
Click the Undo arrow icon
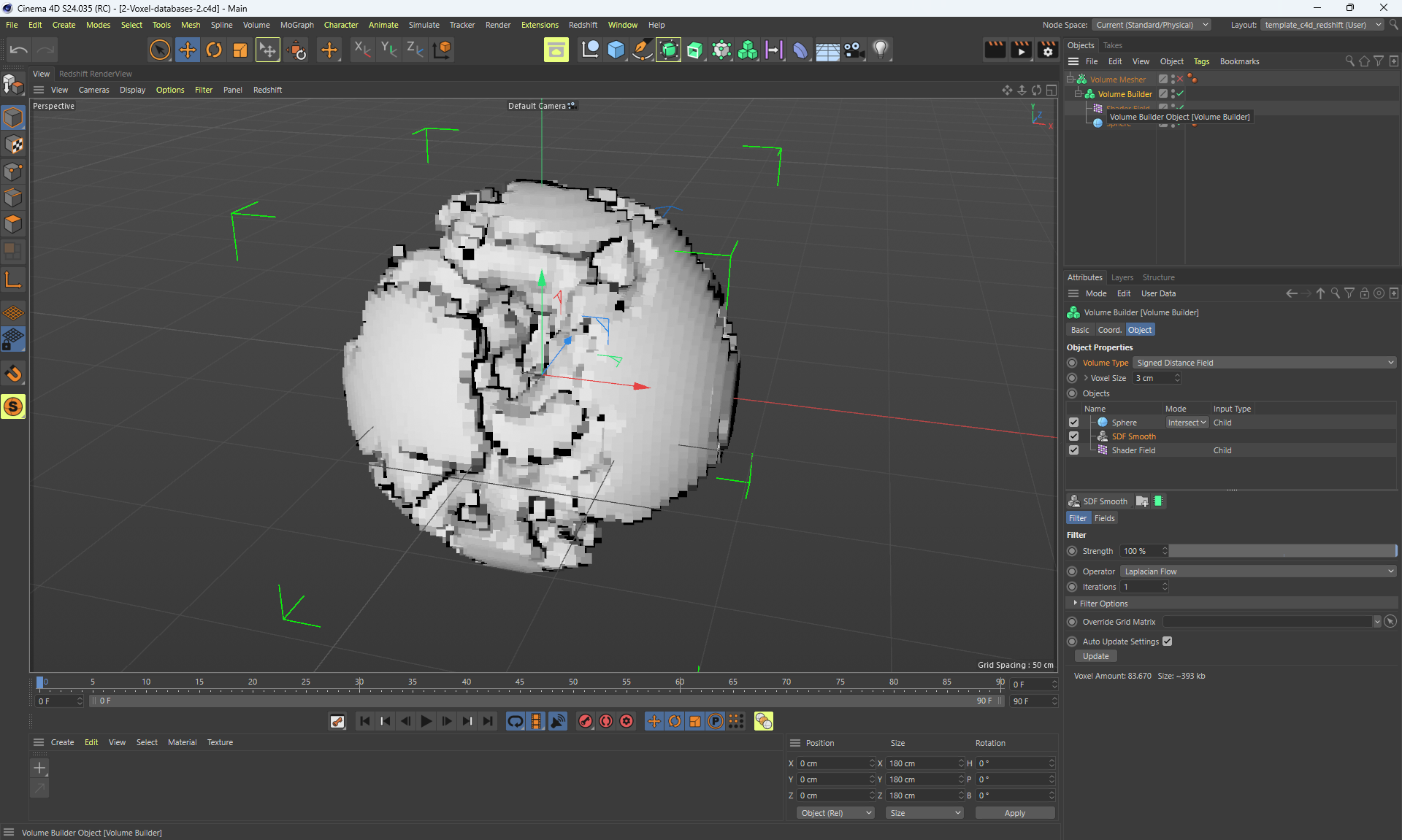pyautogui.click(x=19, y=50)
